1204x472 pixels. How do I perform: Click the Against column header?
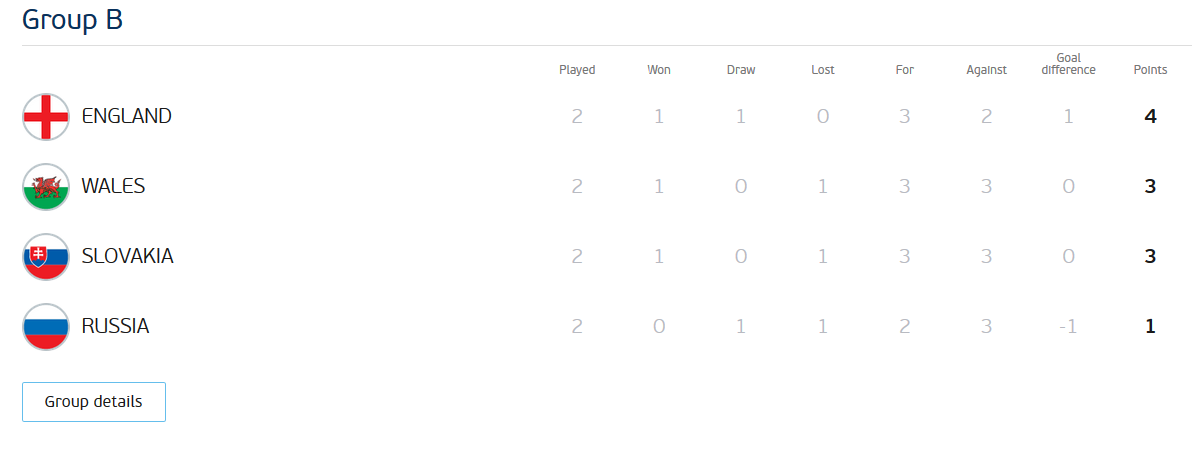tap(987, 70)
